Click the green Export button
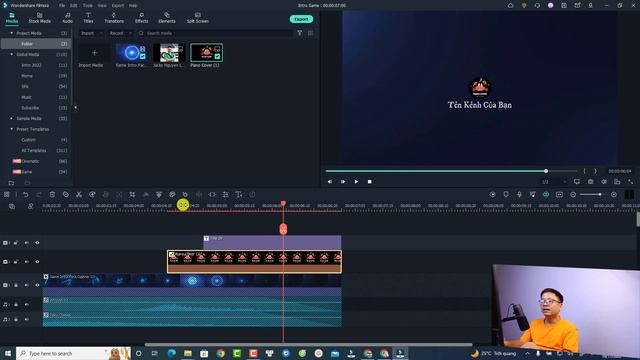The height and width of the screenshot is (360, 640). pyautogui.click(x=301, y=19)
